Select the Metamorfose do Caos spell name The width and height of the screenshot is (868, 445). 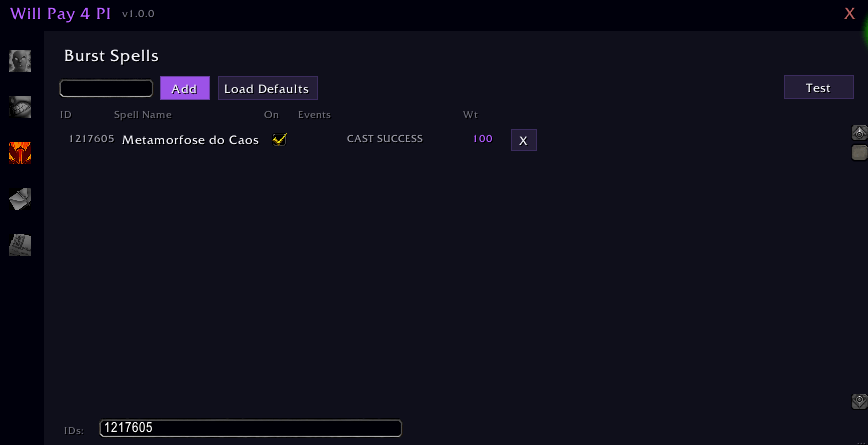point(190,140)
